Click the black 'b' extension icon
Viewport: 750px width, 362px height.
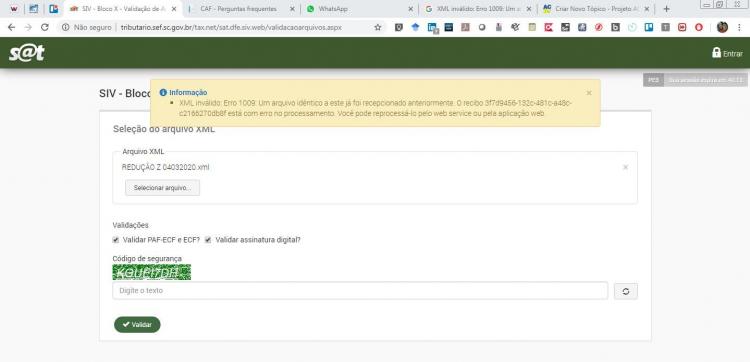tap(616, 28)
